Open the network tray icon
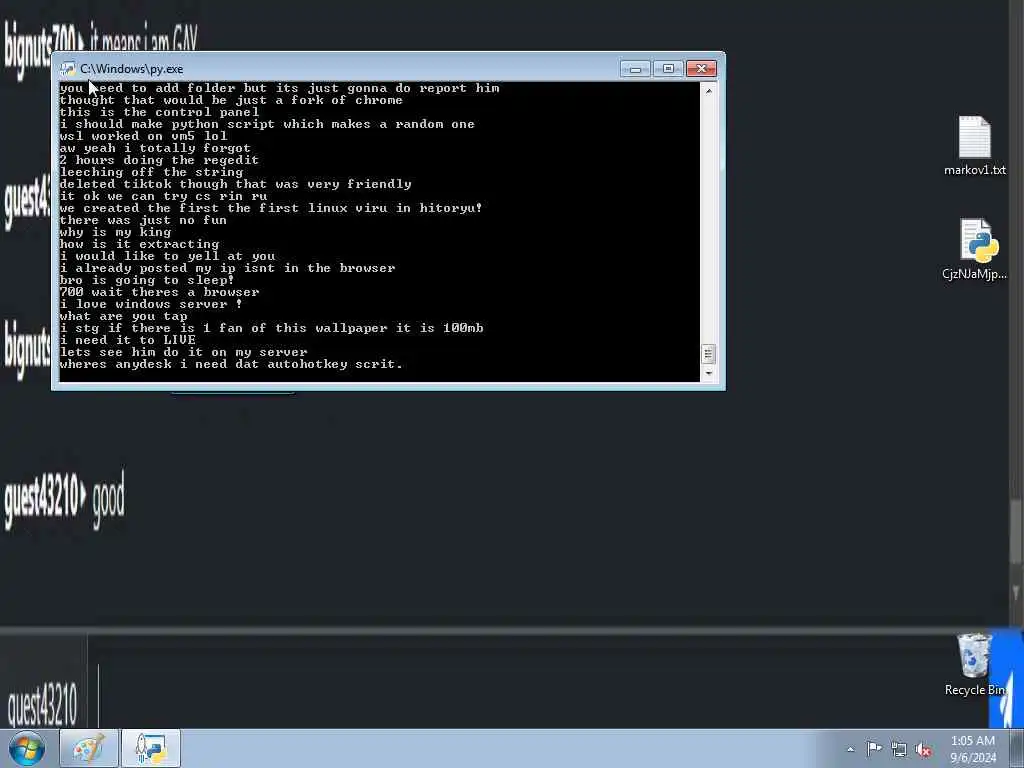The height and width of the screenshot is (768, 1024). [x=899, y=749]
